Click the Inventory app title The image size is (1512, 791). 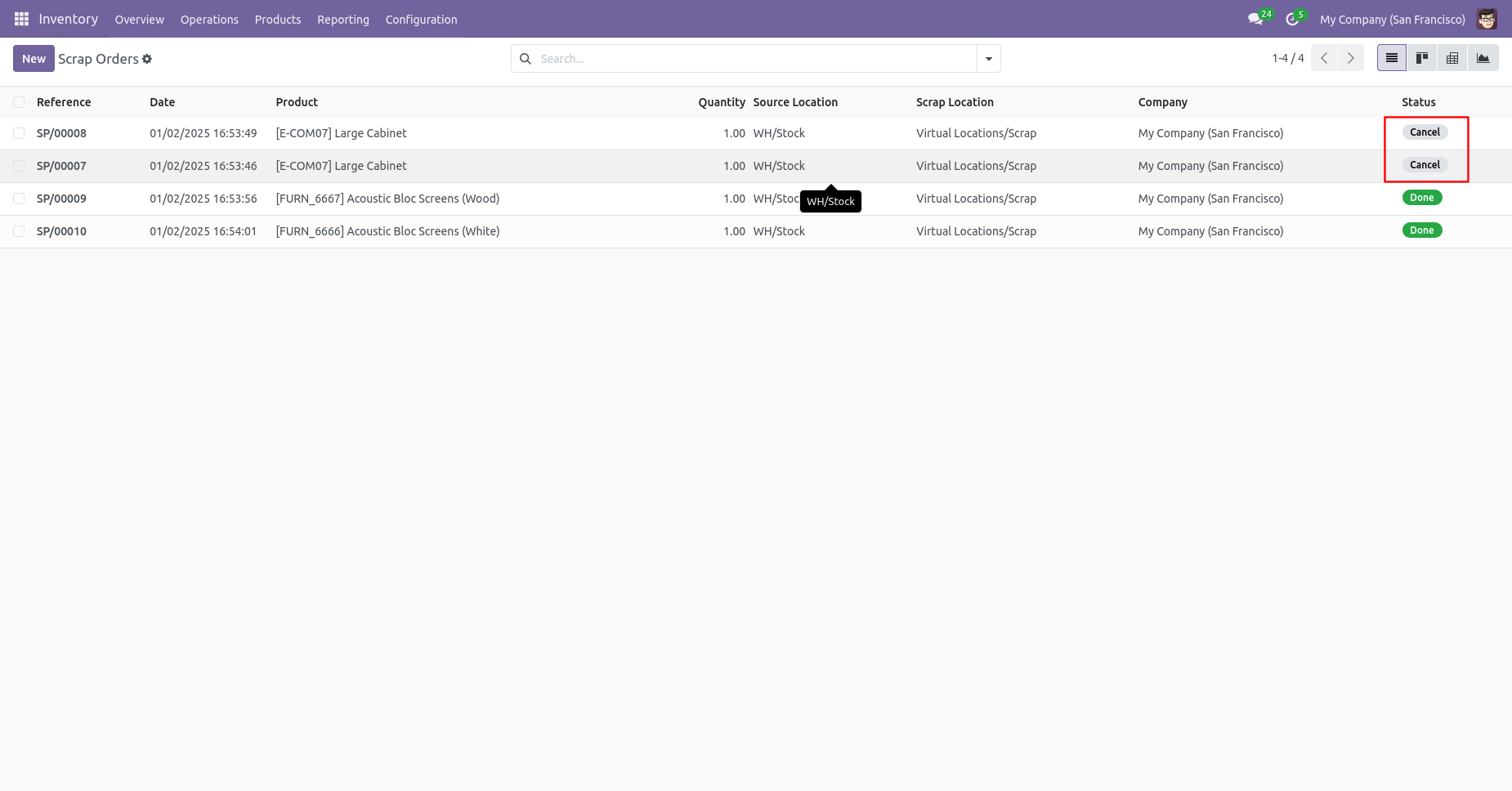click(x=69, y=19)
